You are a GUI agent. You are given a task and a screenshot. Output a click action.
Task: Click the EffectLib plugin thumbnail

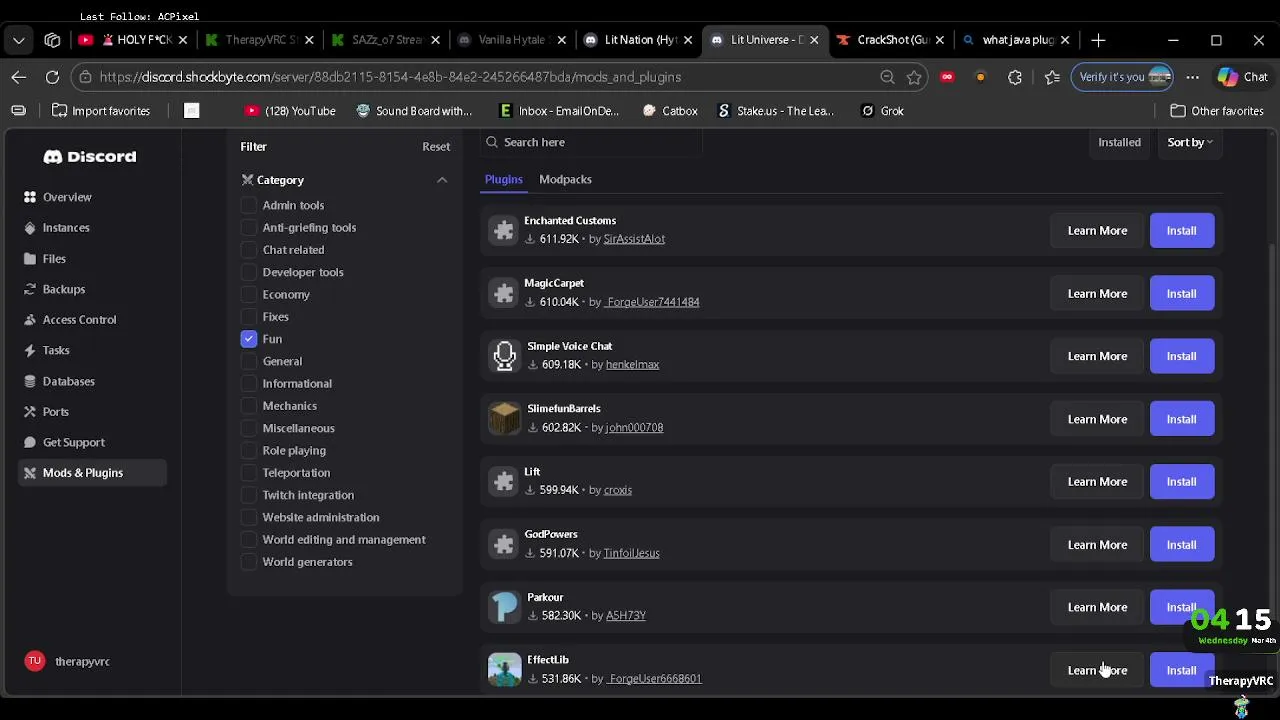(x=504, y=669)
